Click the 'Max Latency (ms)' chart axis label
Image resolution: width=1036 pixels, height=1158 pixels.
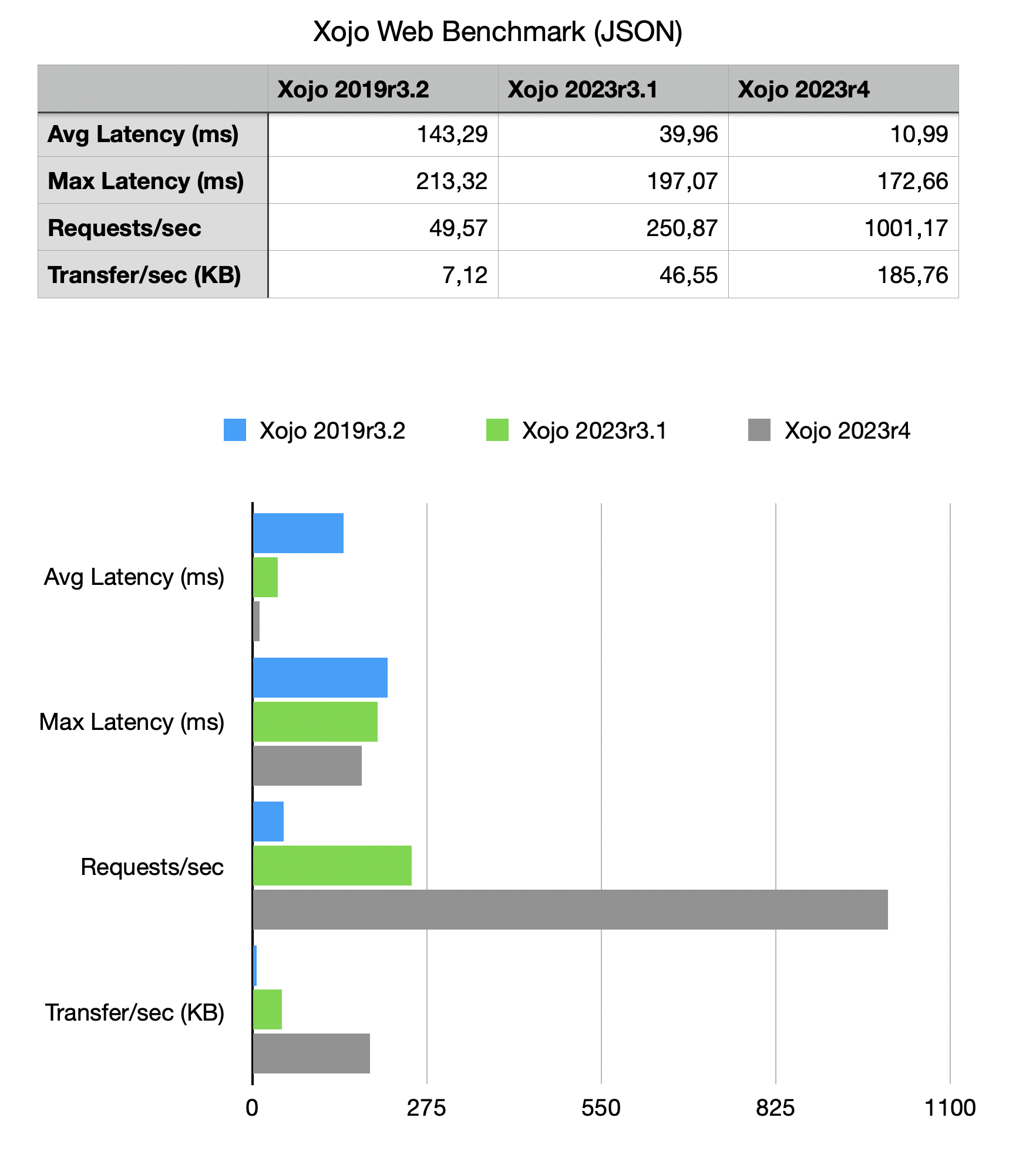point(132,722)
